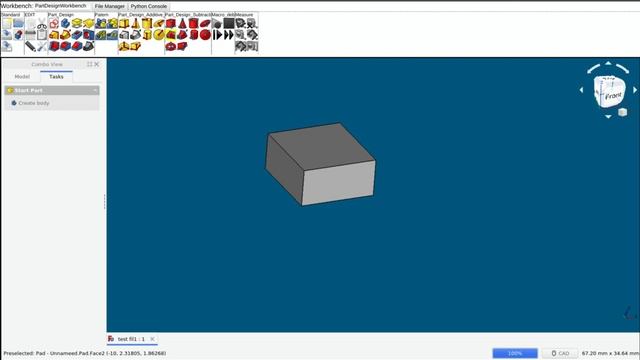Image resolution: width=640 pixels, height=360 pixels.
Task: Open the File Manager tab
Action: [x=109, y=7]
